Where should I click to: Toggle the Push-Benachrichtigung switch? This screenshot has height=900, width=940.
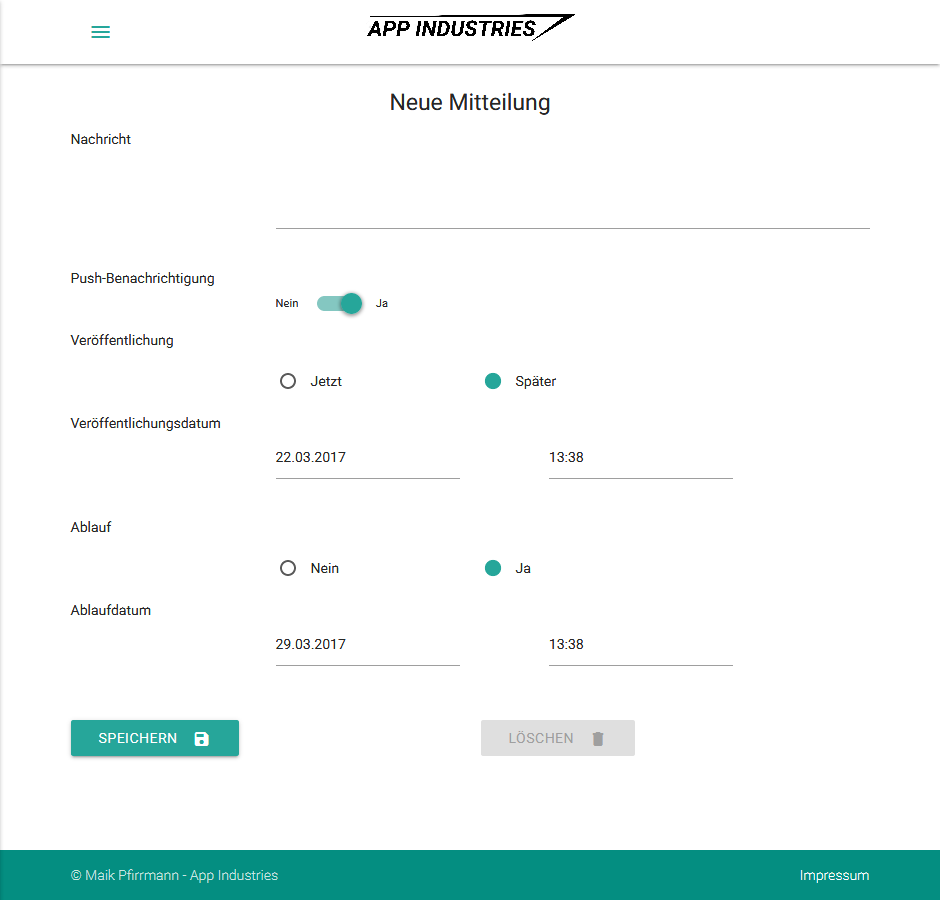pyautogui.click(x=339, y=303)
